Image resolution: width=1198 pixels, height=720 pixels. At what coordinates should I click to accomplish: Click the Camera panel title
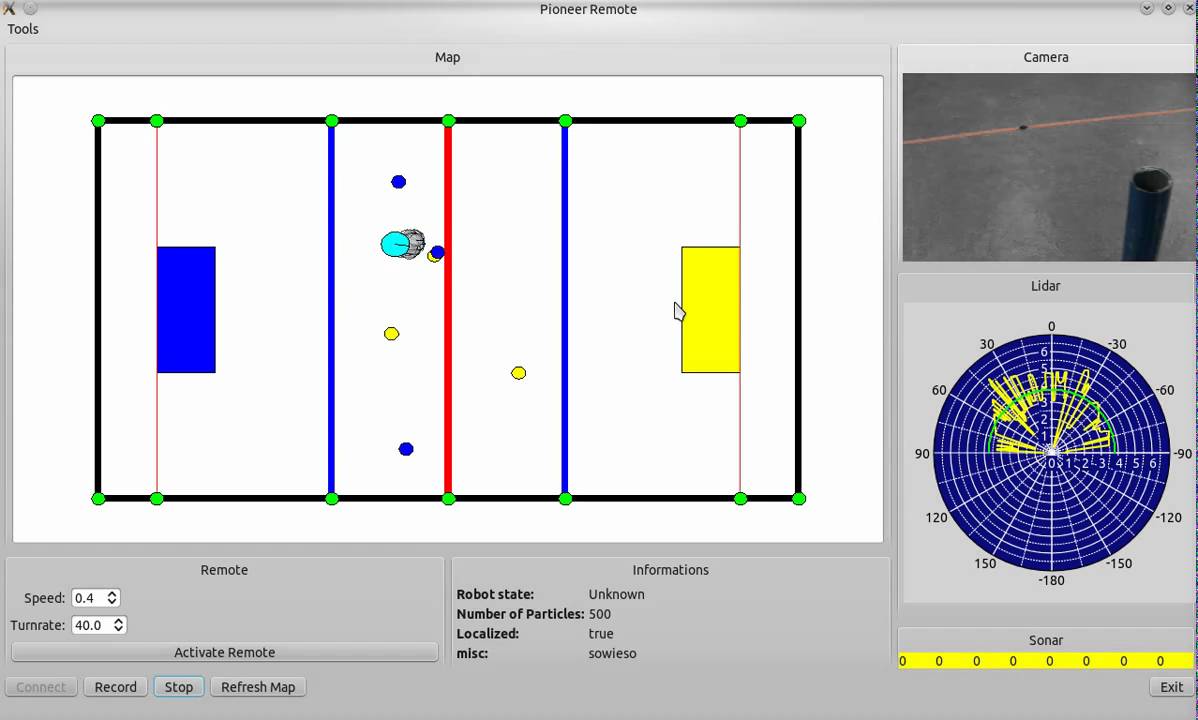click(x=1046, y=57)
